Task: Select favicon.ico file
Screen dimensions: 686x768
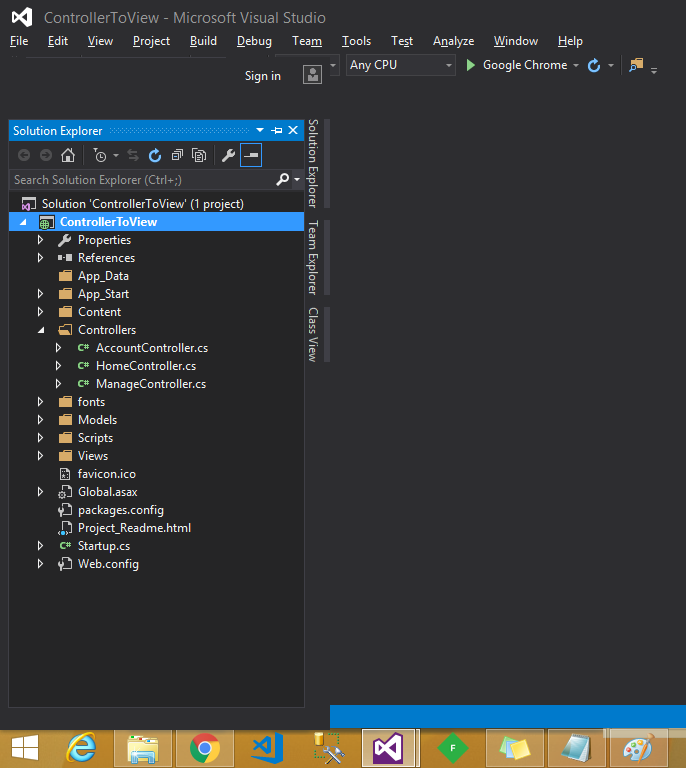Action: [107, 474]
